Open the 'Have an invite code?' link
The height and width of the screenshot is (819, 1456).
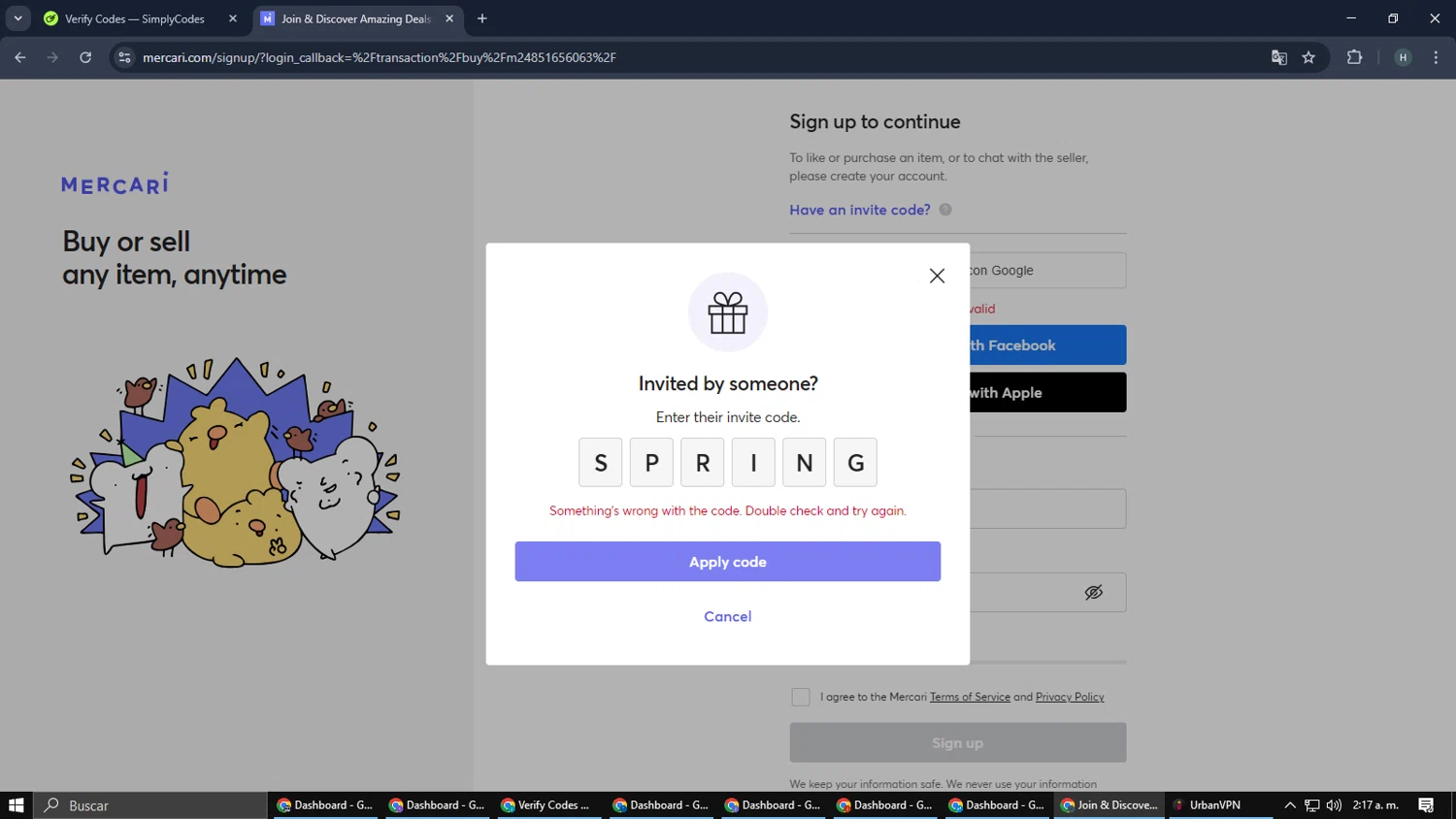[860, 210]
